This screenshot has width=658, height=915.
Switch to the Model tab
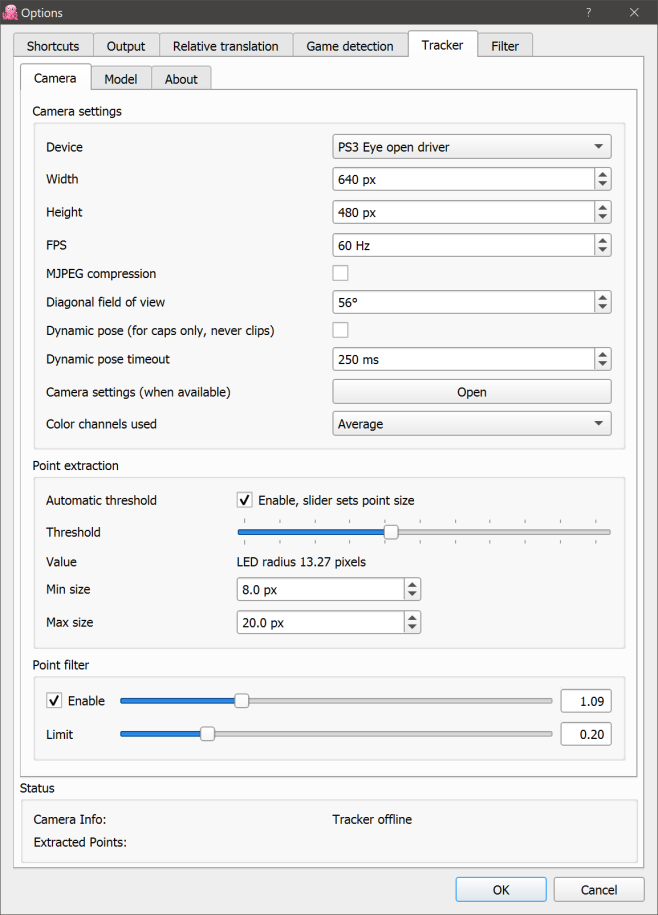coord(120,78)
